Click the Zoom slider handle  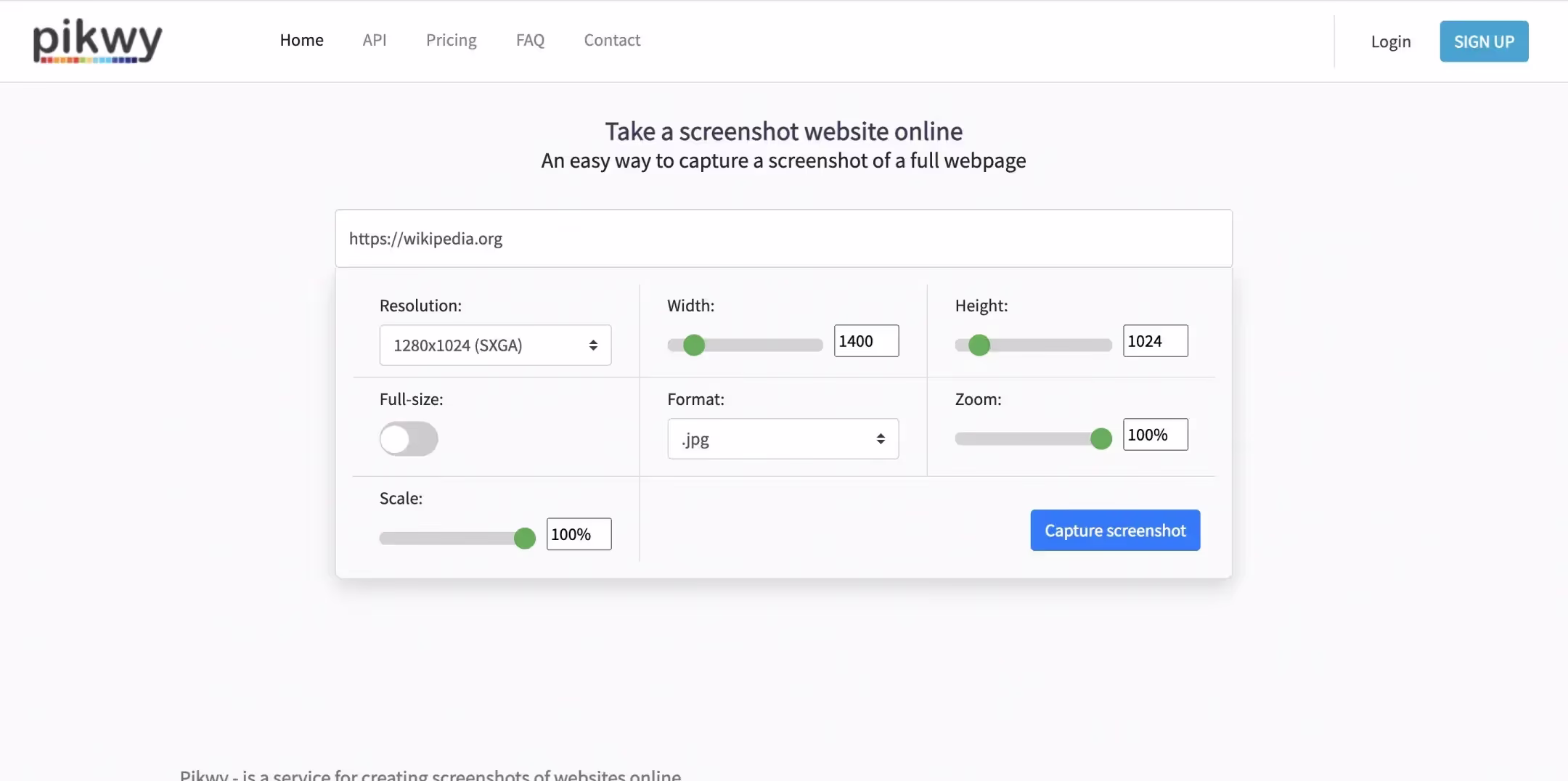pos(1101,439)
